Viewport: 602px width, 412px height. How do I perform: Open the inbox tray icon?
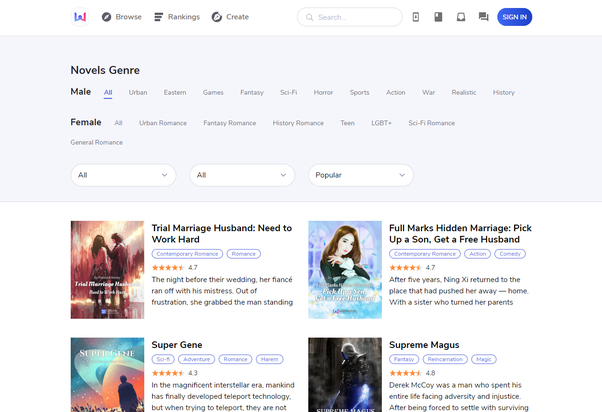(461, 17)
